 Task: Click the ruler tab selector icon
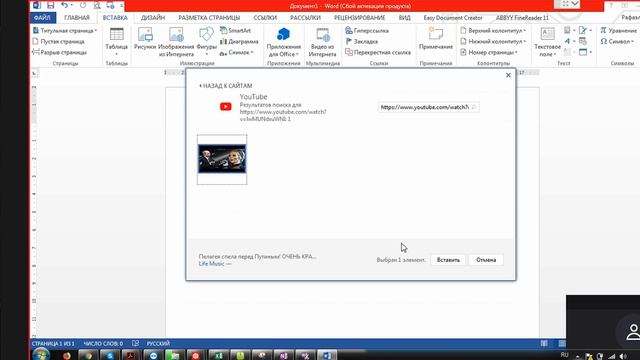click(34, 73)
